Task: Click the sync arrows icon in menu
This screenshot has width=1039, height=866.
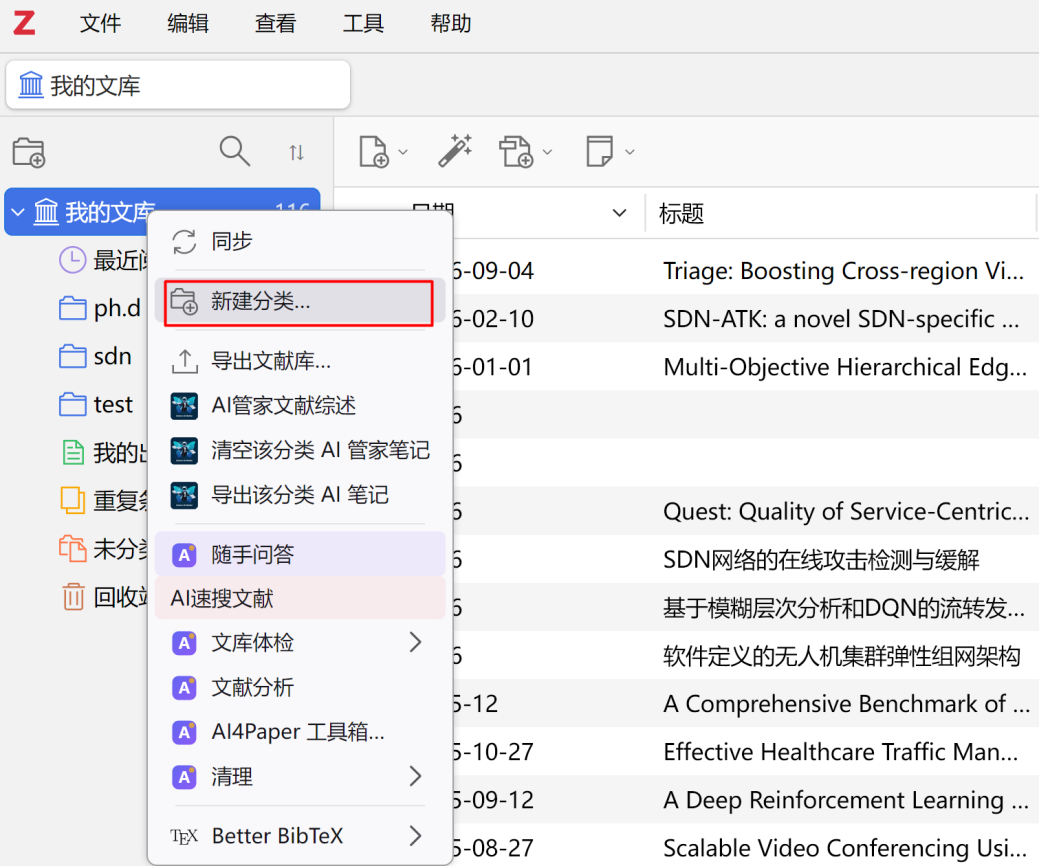Action: [184, 242]
